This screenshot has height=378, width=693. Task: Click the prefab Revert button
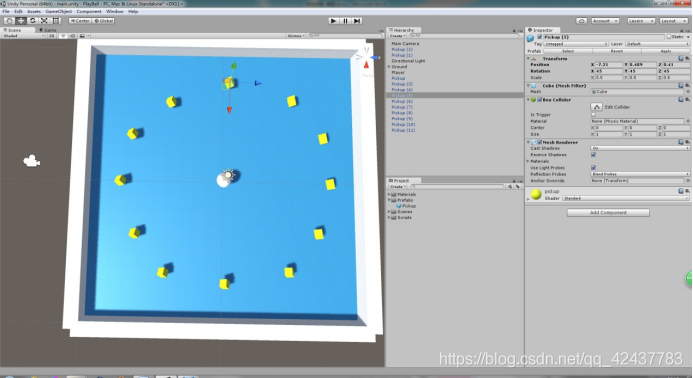[617, 51]
